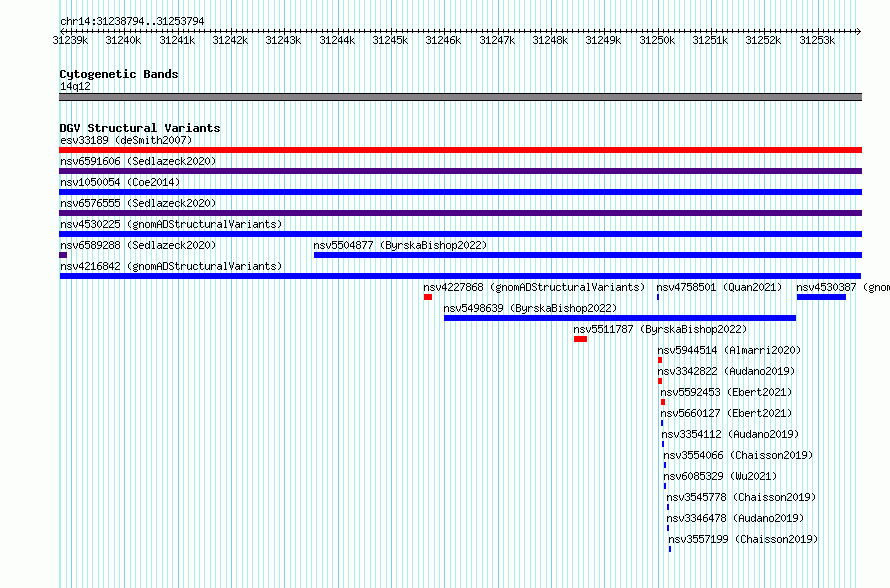
Task: Open nsv6589288 (Sedlazeck2020) variant label
Action: click(x=138, y=245)
